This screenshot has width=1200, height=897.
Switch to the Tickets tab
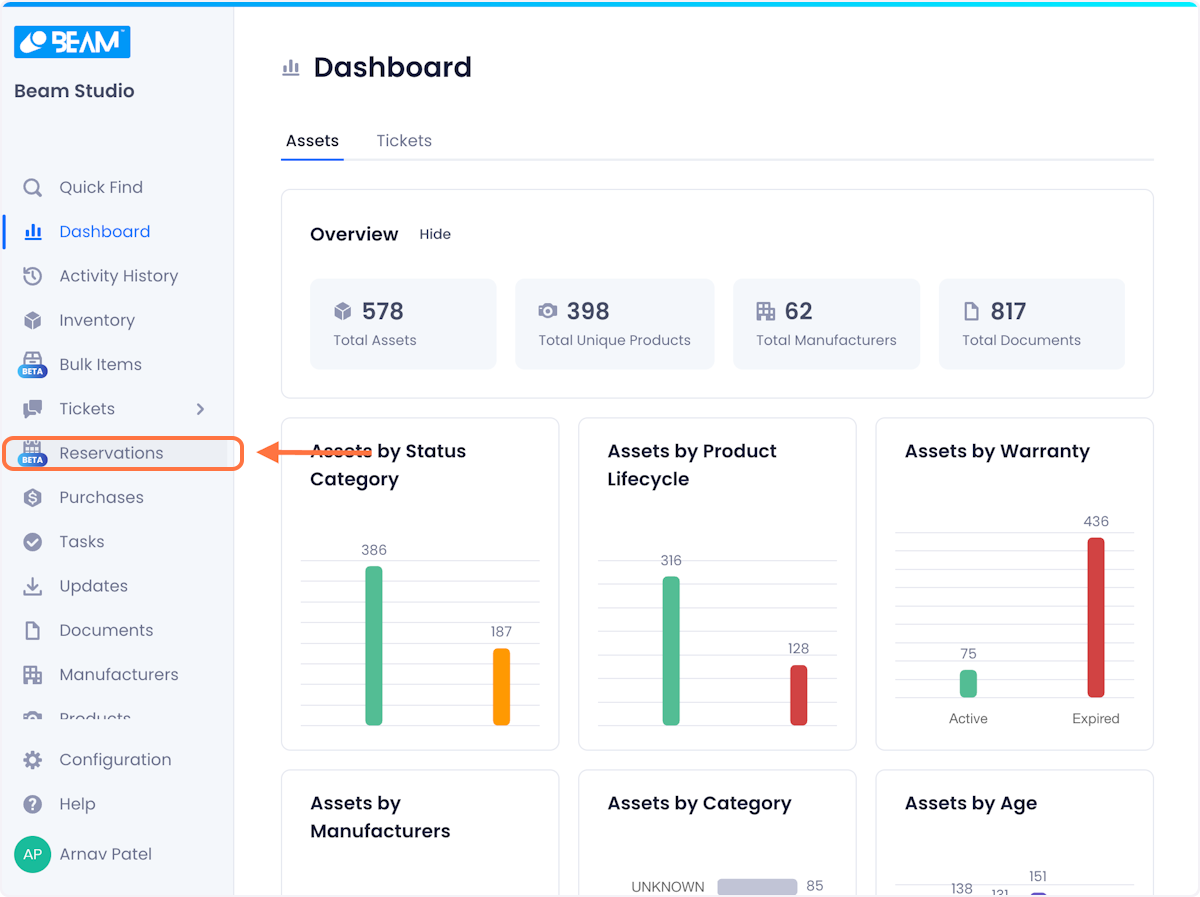[x=404, y=141]
